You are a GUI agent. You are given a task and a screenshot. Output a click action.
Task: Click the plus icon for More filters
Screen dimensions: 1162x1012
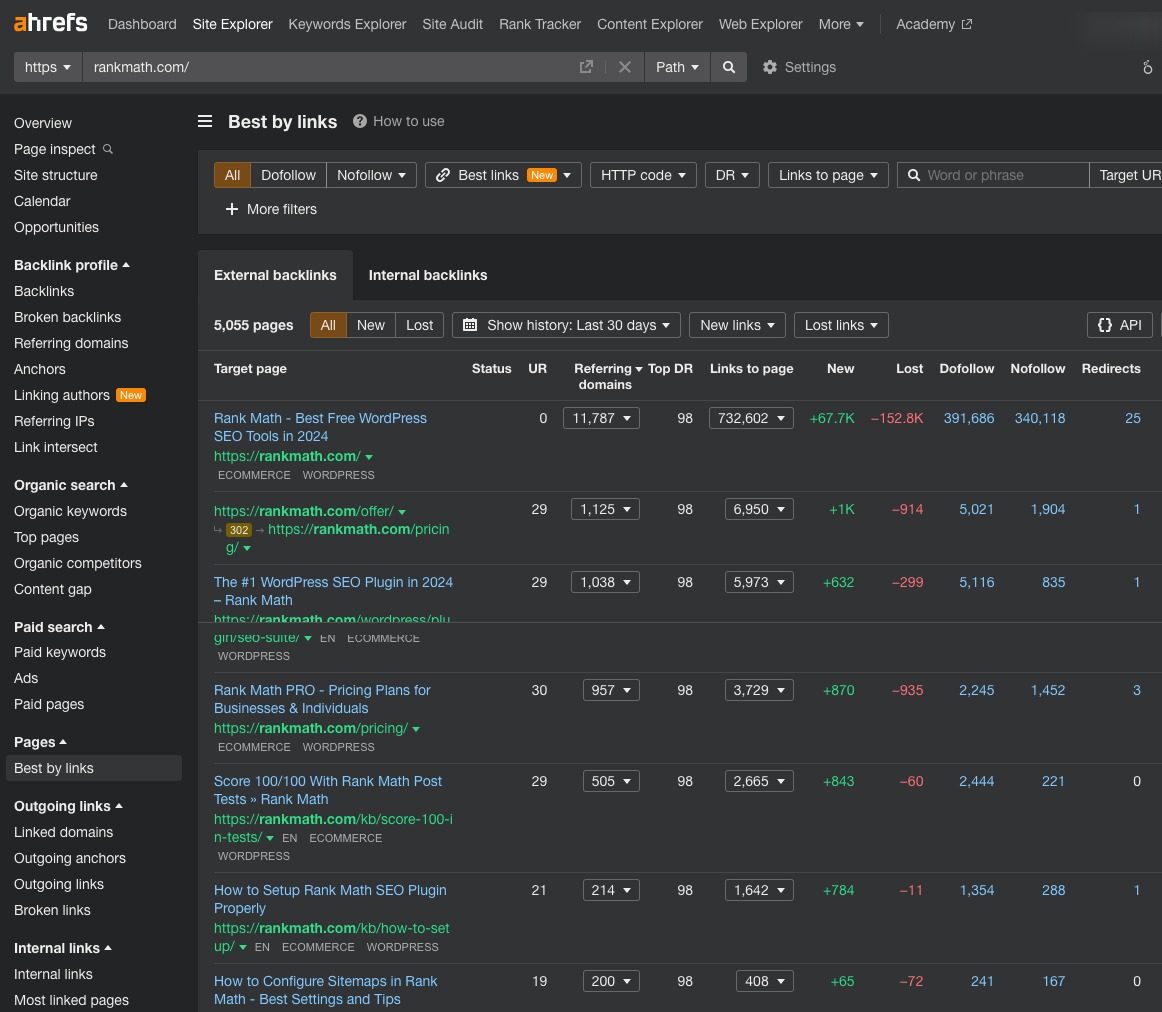click(x=232, y=210)
